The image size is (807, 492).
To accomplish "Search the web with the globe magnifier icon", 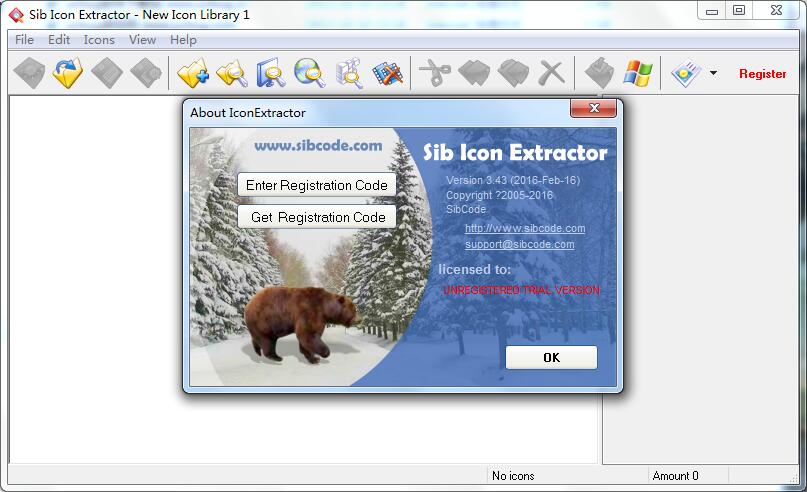I will coord(310,73).
